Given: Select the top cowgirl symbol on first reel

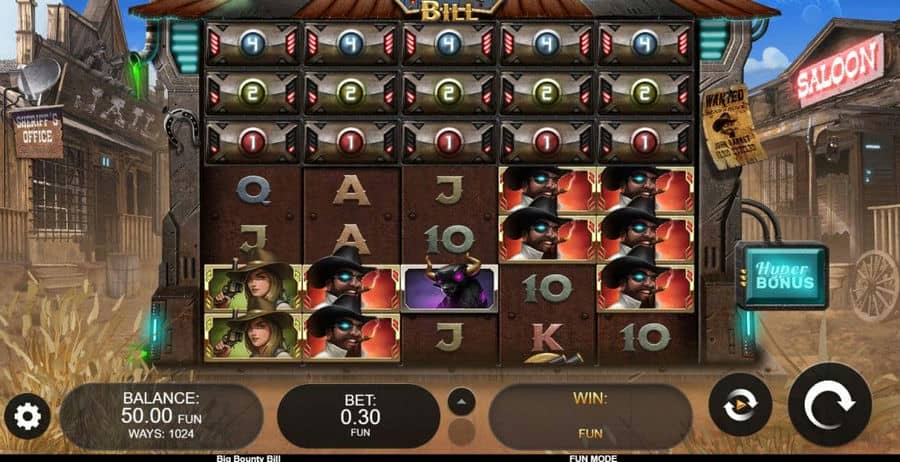Looking at the screenshot, I should [x=253, y=288].
